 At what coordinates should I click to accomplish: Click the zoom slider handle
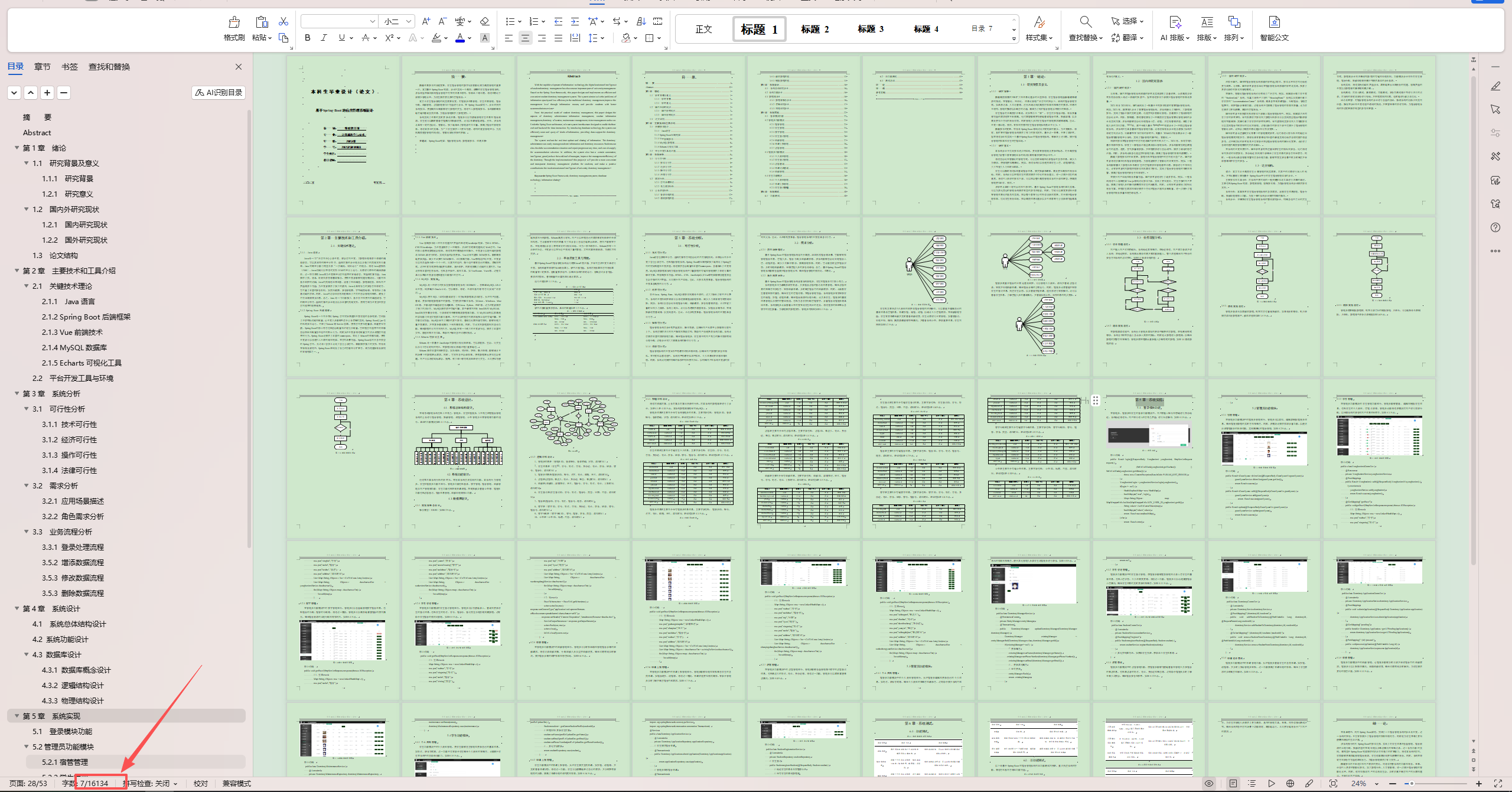click(x=1412, y=783)
